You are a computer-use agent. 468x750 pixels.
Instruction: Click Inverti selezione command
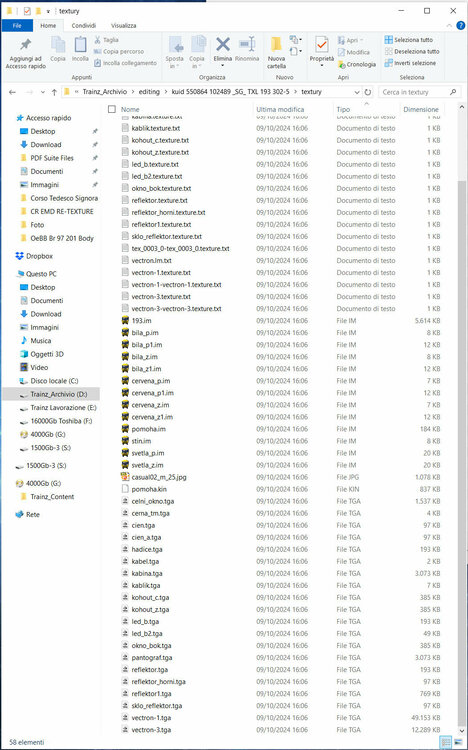(x=410, y=63)
